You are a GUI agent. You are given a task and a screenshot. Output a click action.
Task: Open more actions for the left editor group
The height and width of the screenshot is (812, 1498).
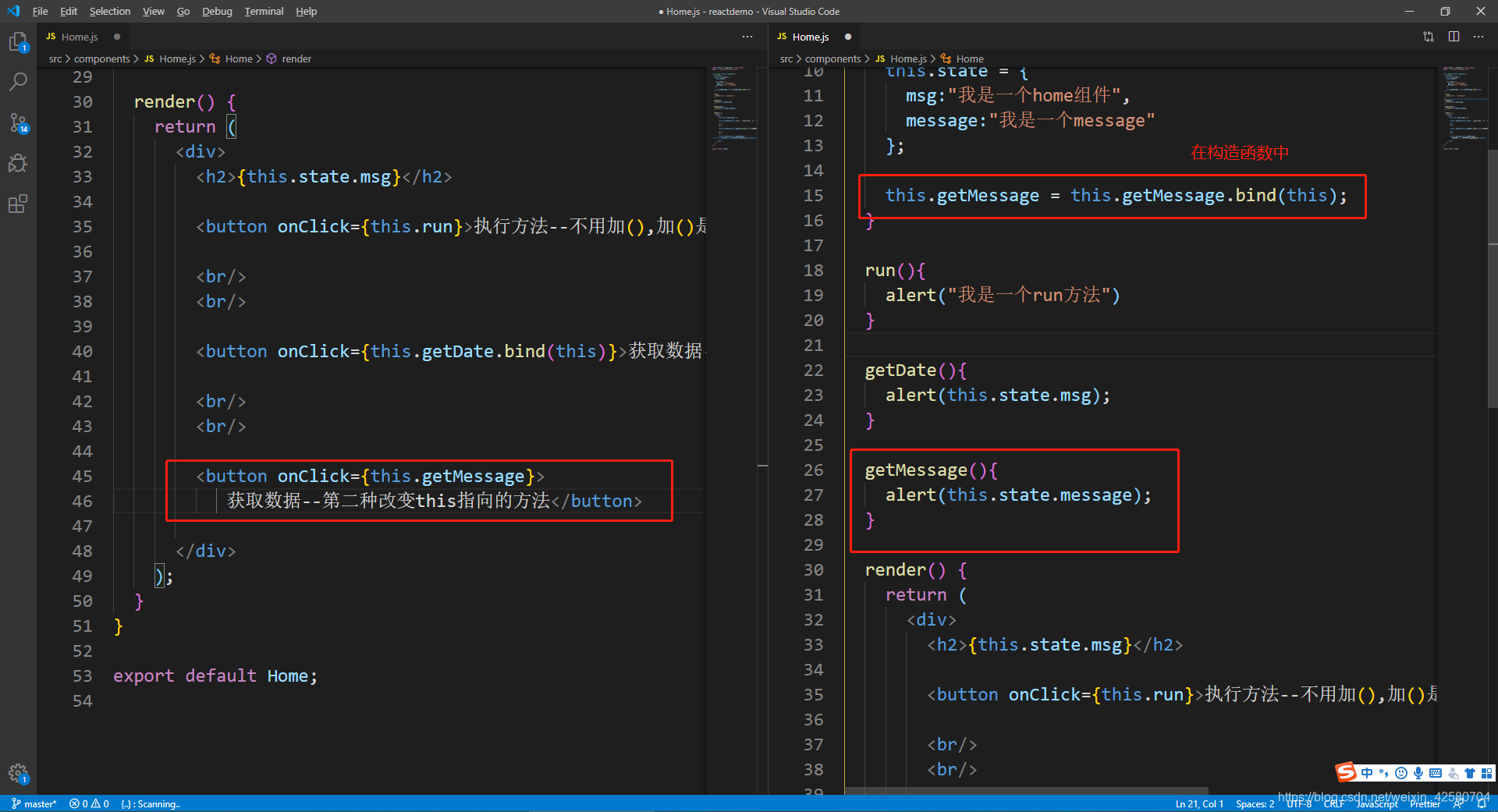coord(747,37)
